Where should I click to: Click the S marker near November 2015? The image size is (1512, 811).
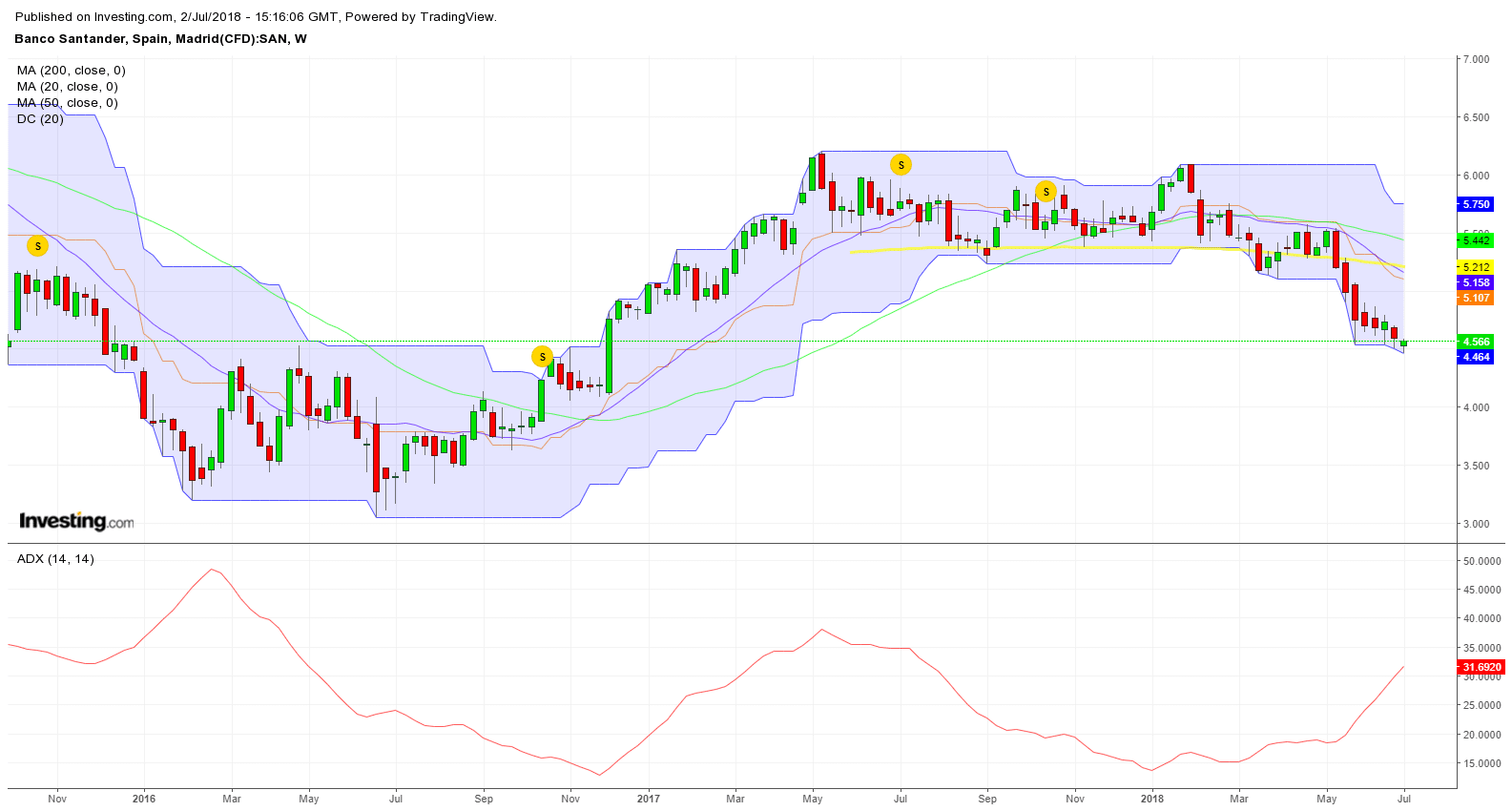coord(37,246)
